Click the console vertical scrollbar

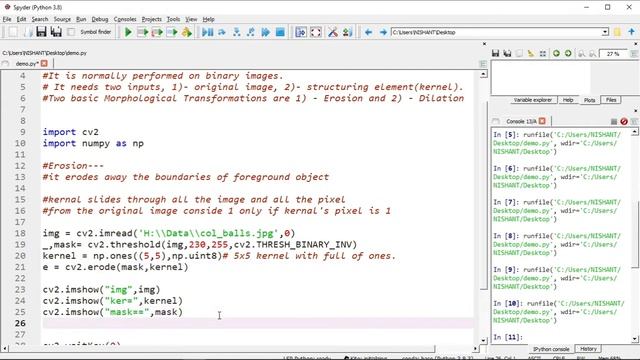[635, 235]
